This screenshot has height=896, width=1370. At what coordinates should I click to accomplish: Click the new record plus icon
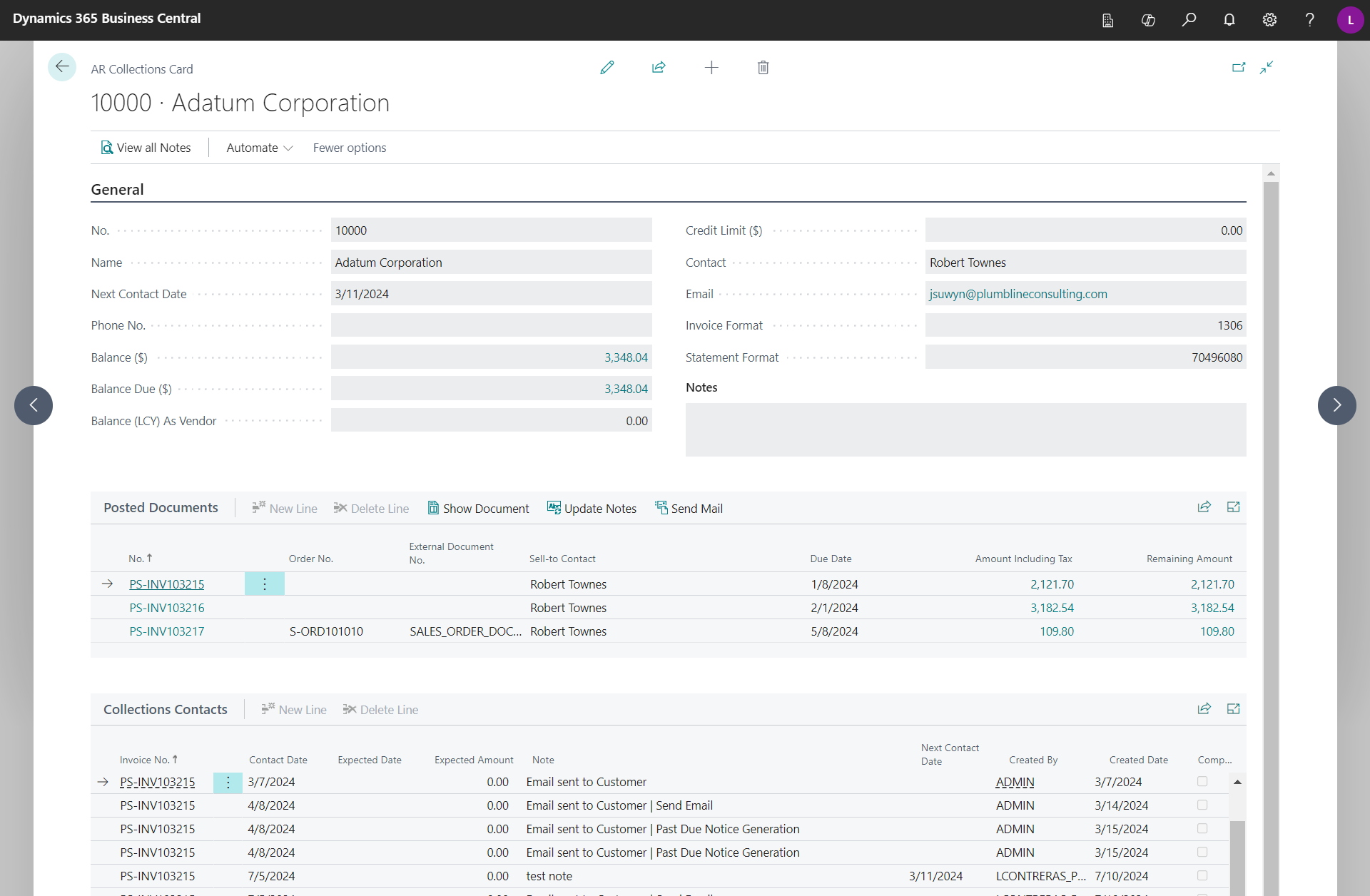click(712, 67)
